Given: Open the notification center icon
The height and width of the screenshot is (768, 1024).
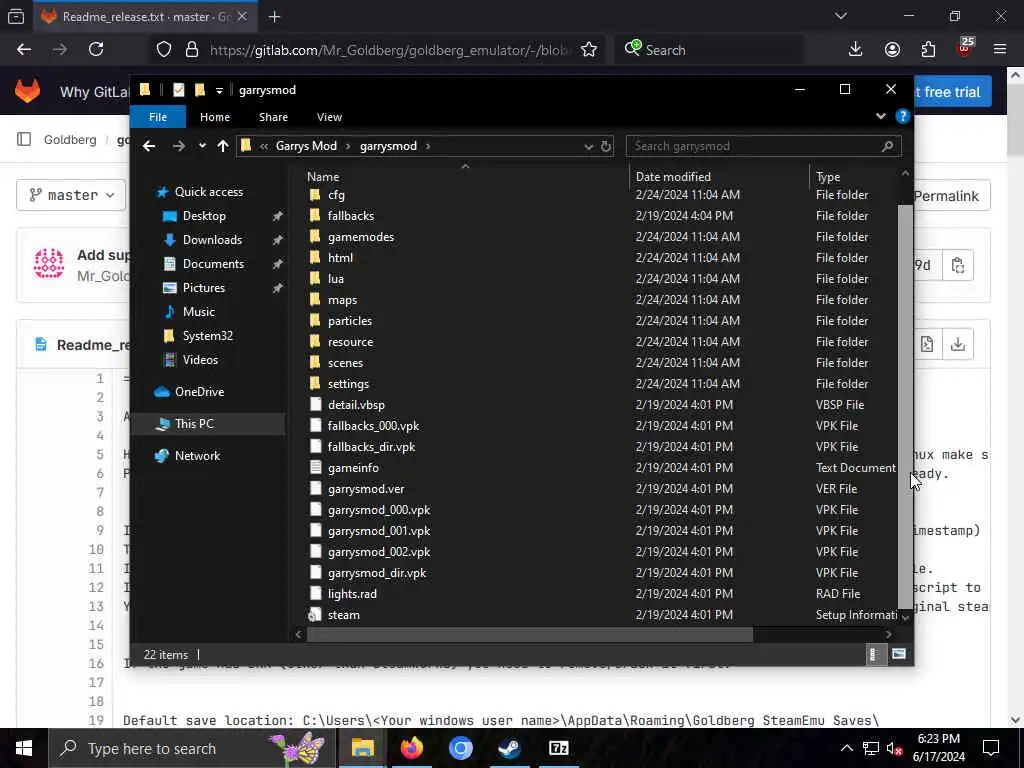Looking at the screenshot, I should [x=991, y=748].
